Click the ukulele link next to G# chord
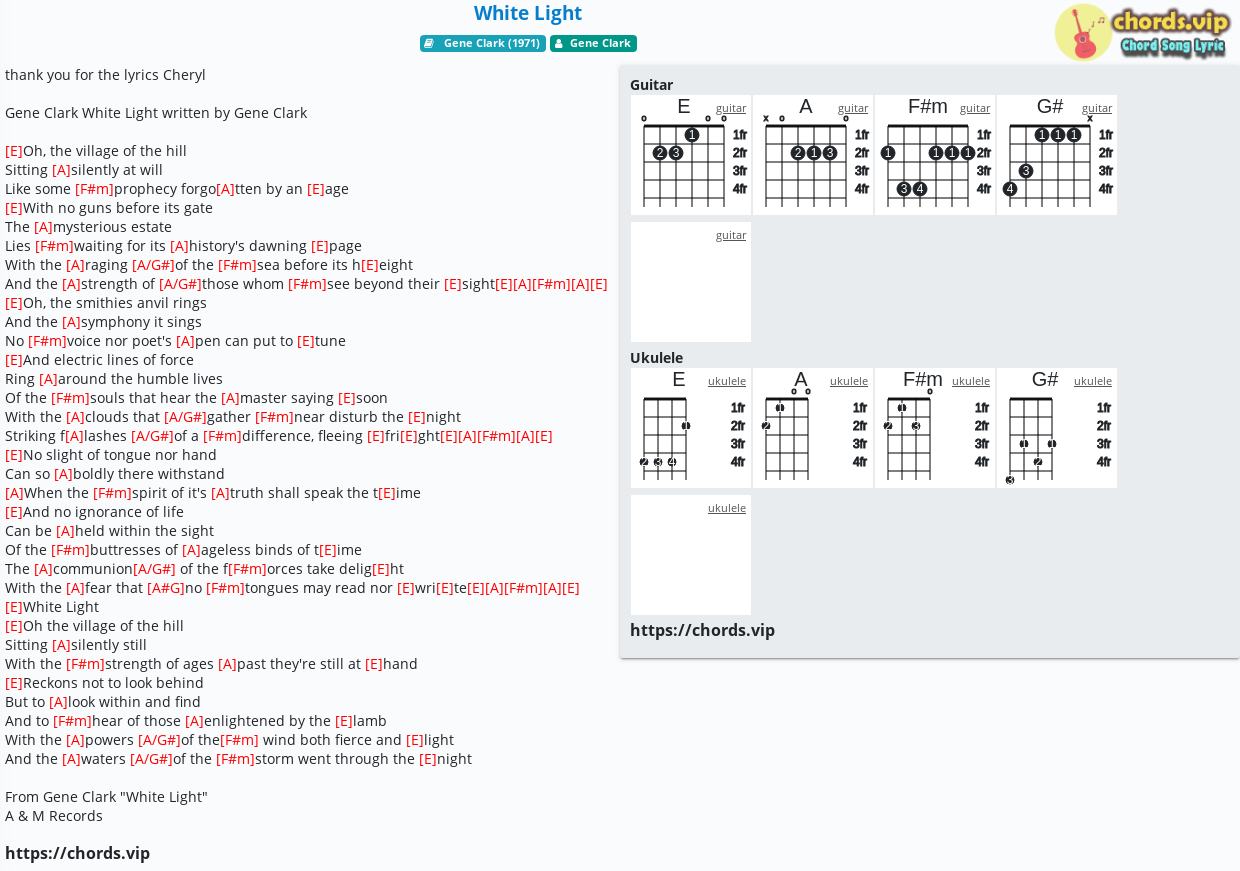The height and width of the screenshot is (871, 1240). click(1093, 381)
